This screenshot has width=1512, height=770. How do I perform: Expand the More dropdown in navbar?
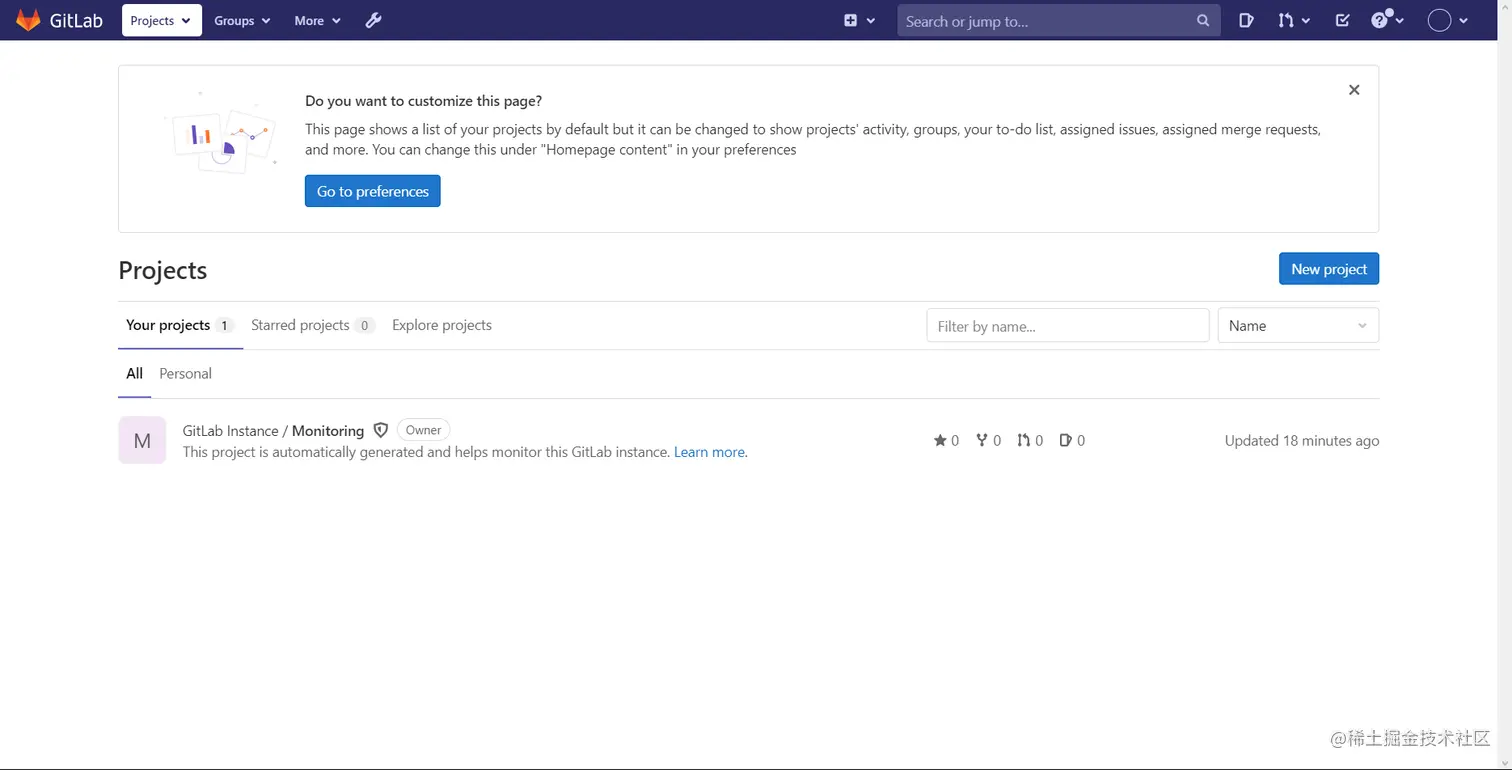click(317, 20)
